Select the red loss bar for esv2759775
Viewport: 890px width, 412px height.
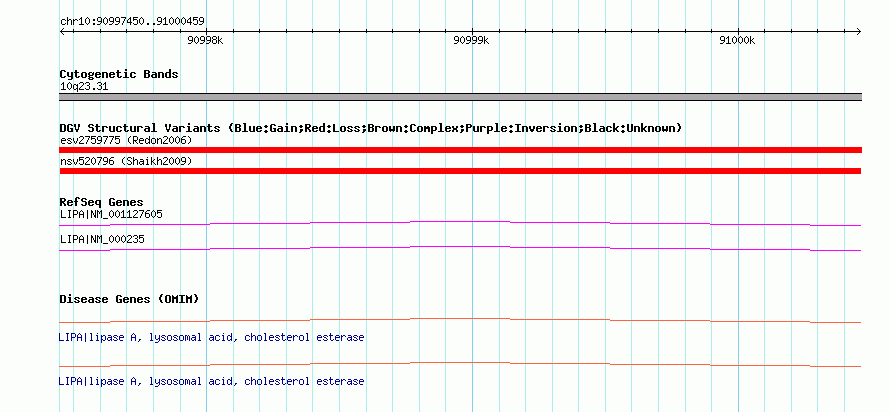tap(460, 150)
